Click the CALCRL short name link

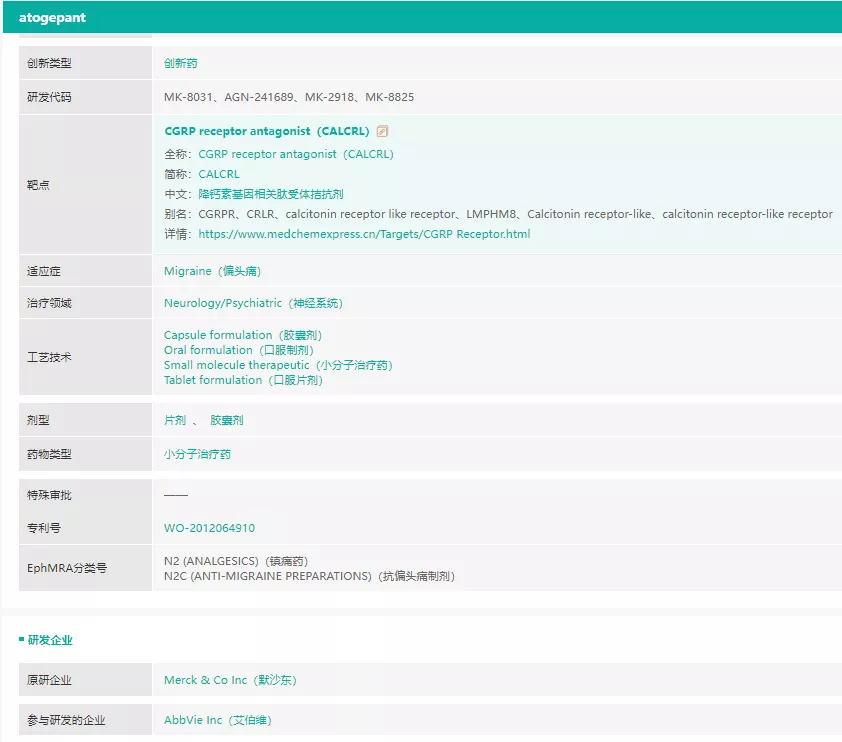pos(219,174)
